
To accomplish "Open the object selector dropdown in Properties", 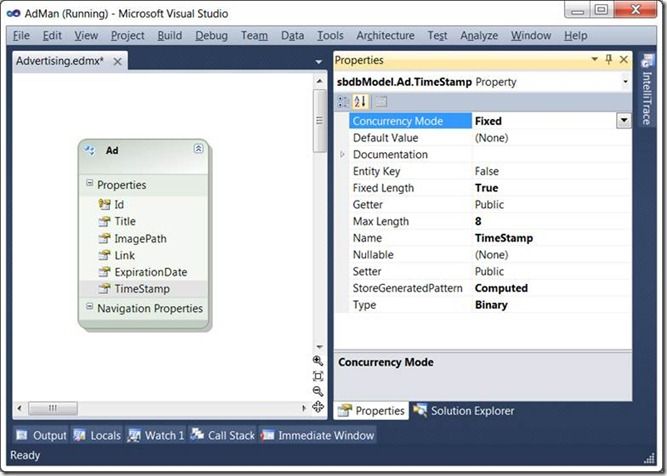I will point(625,82).
